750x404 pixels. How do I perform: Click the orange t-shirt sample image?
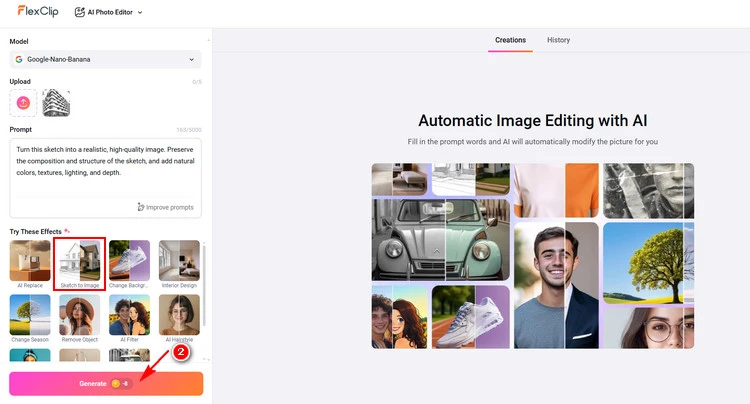pos(556,190)
